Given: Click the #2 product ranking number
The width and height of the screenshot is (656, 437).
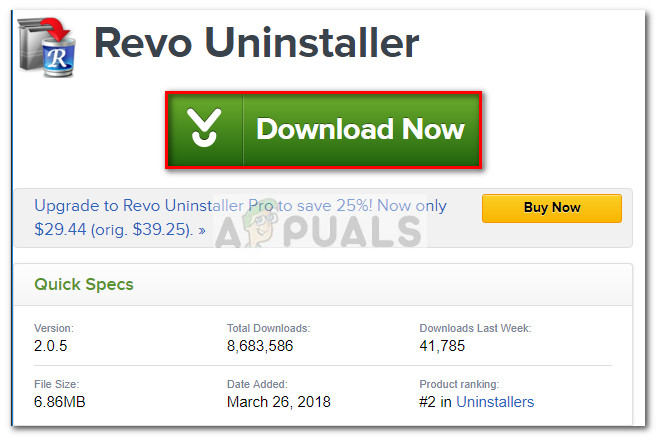Looking at the screenshot, I should (429, 402).
